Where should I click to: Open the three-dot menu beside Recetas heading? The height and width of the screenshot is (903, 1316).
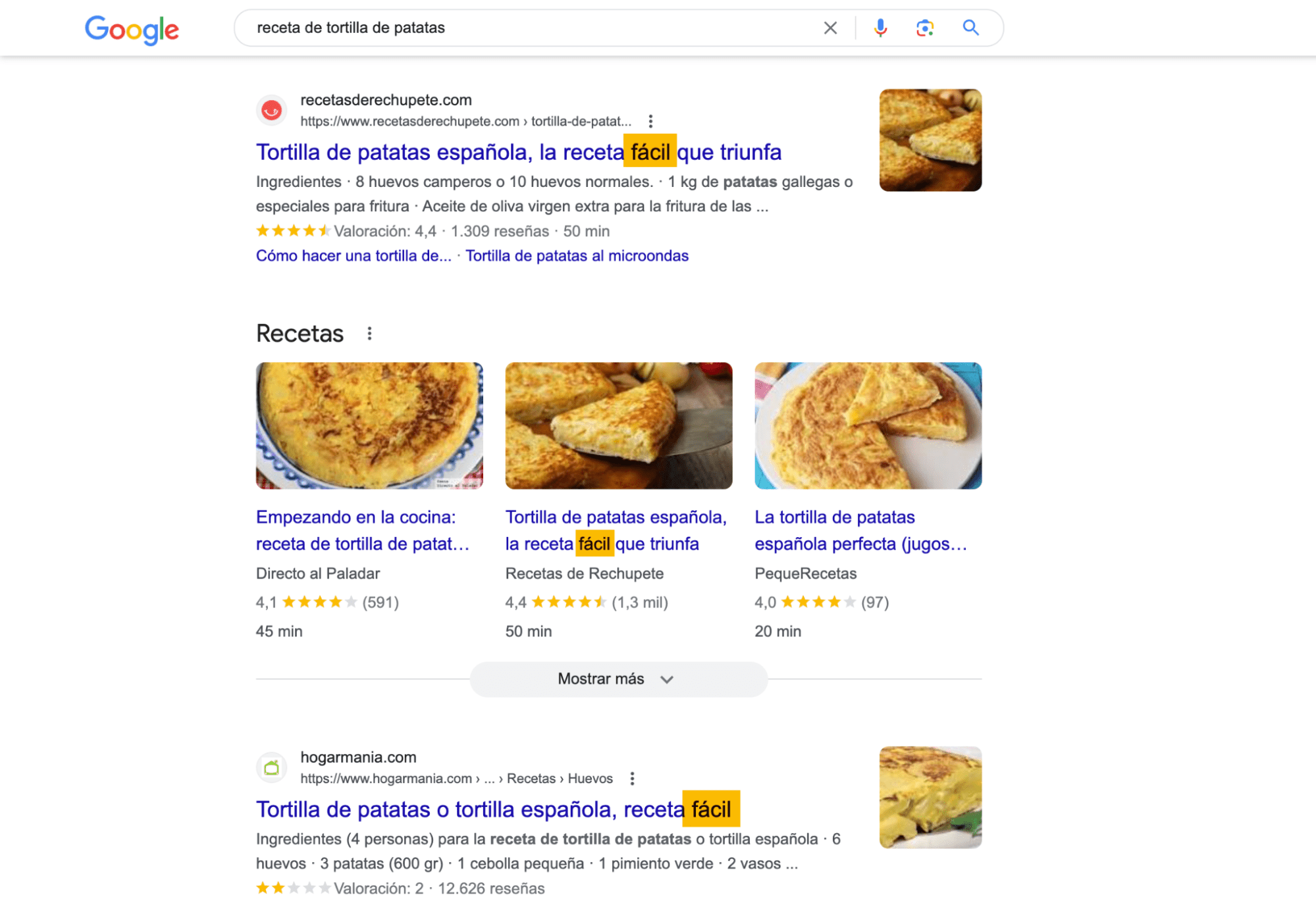tap(369, 333)
